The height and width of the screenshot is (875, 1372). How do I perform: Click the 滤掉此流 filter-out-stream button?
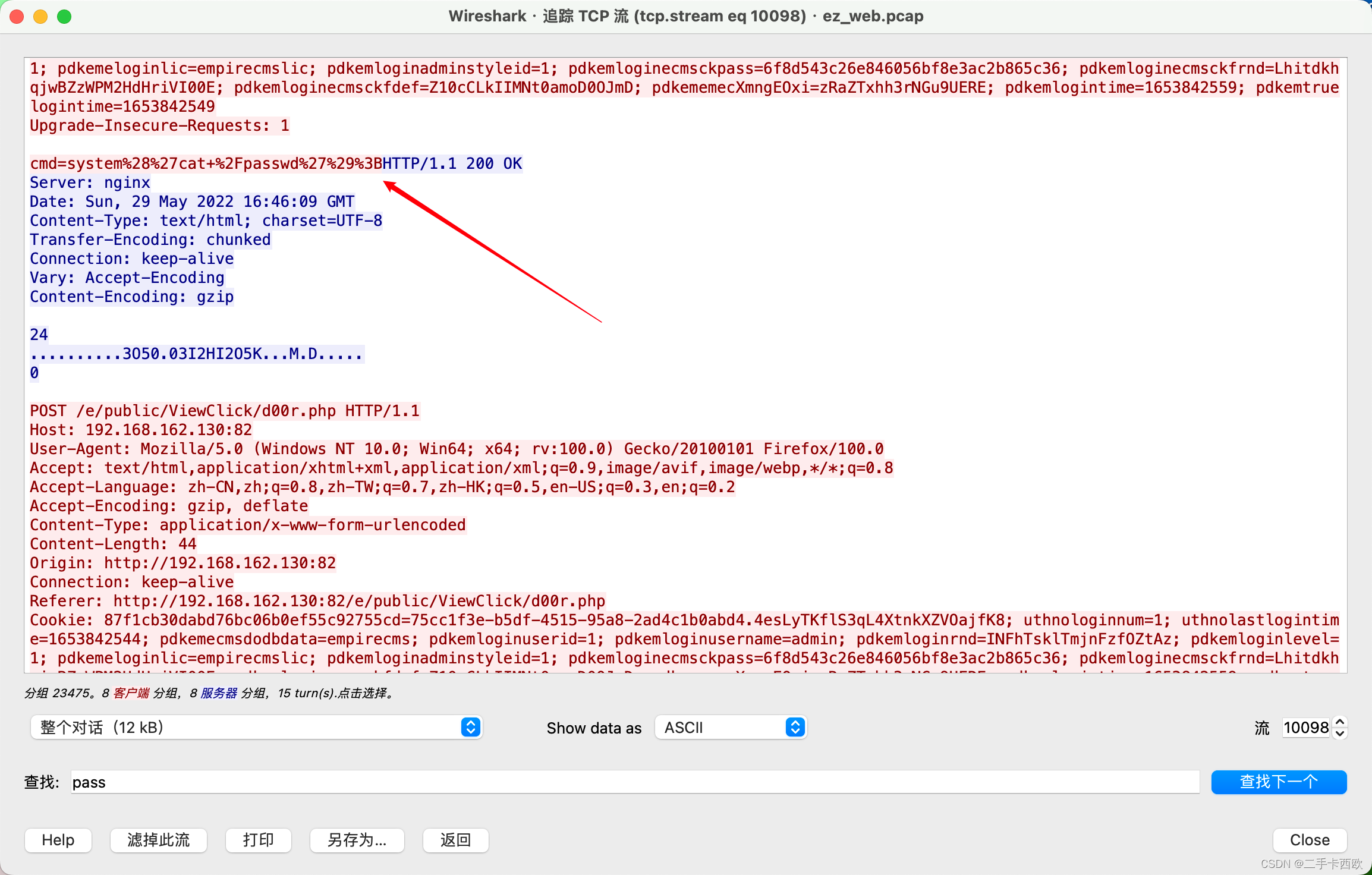[x=158, y=840]
